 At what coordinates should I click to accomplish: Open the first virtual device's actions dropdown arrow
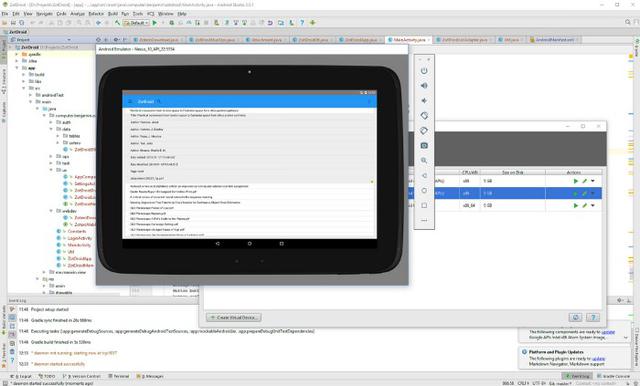tap(593, 181)
